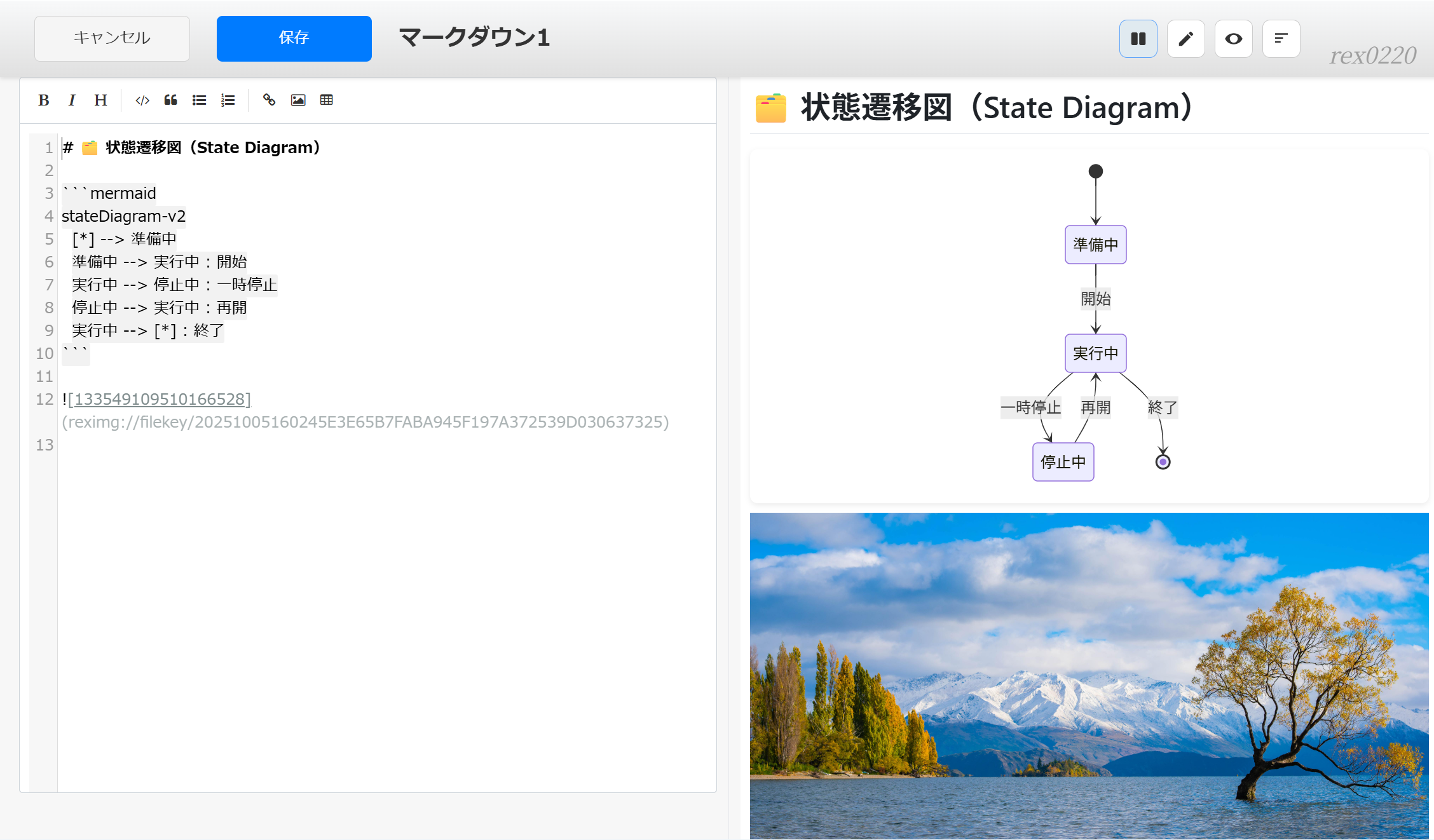The width and height of the screenshot is (1434, 840).
Task: Insert an image using the picture icon
Action: 297,100
